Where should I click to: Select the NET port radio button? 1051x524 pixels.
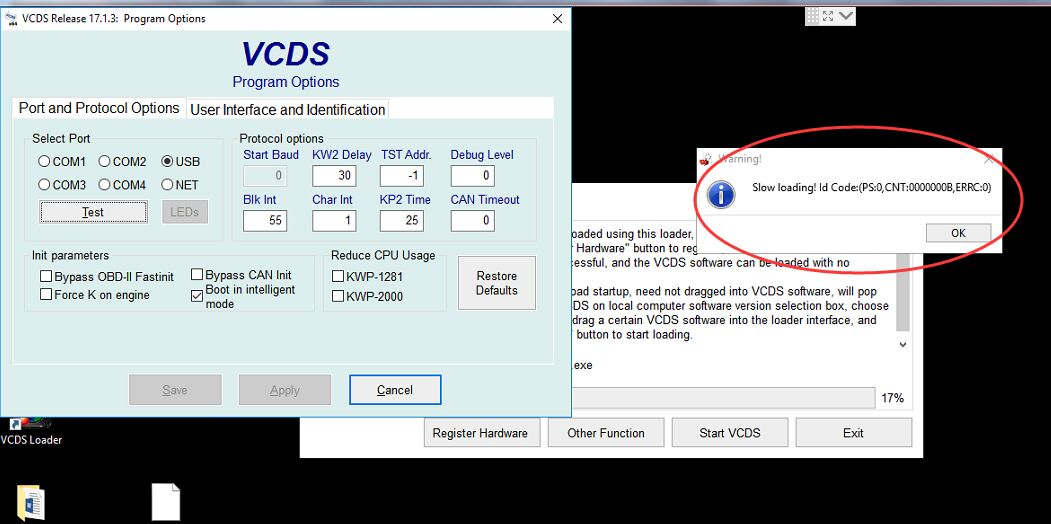point(167,185)
